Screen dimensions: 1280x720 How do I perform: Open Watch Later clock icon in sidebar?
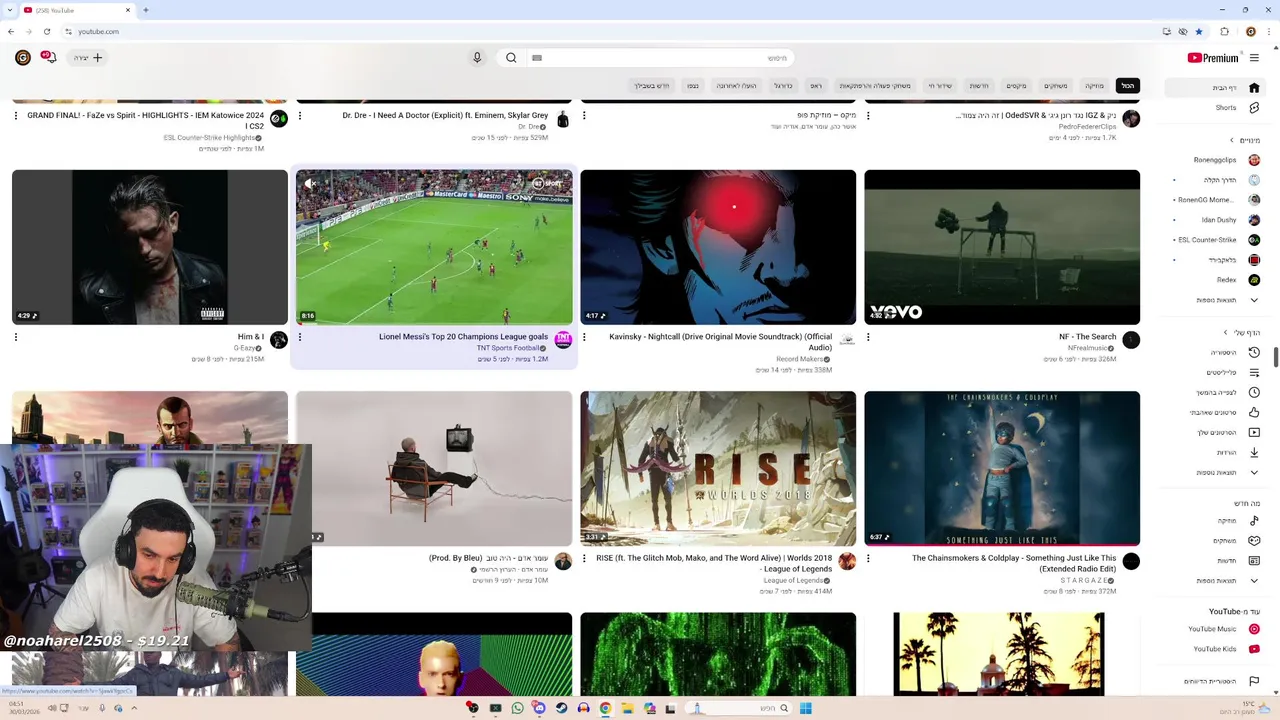coord(1254,393)
